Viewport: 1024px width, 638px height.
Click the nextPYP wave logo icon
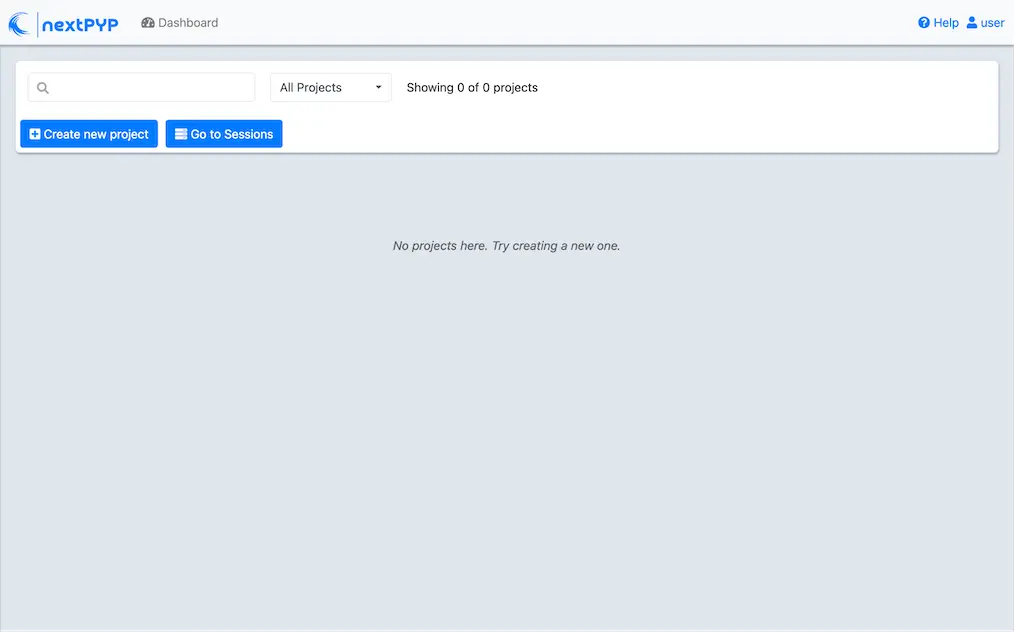click(19, 23)
